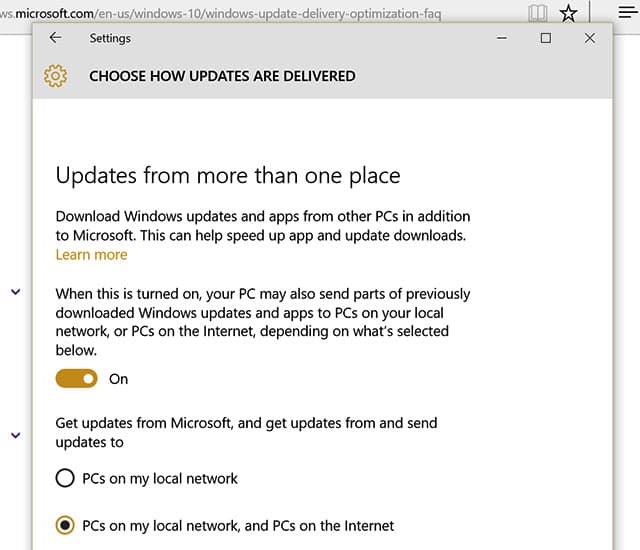Expand the upper purple chevron on page
The height and width of the screenshot is (550, 640).
[16, 292]
